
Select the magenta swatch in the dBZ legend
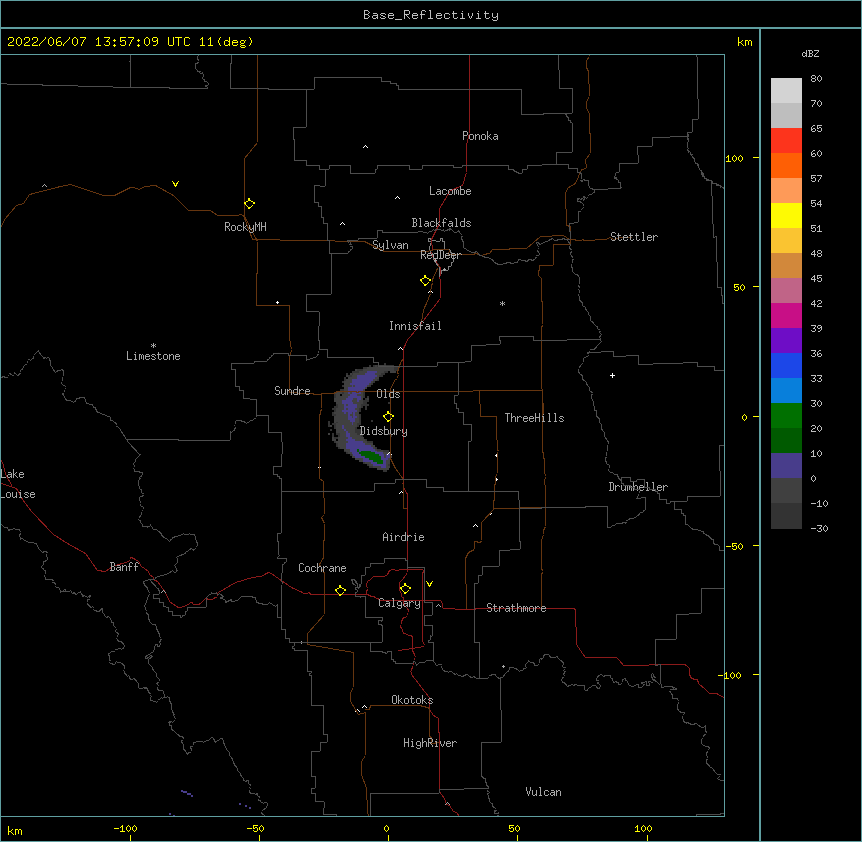pyautogui.click(x=786, y=315)
